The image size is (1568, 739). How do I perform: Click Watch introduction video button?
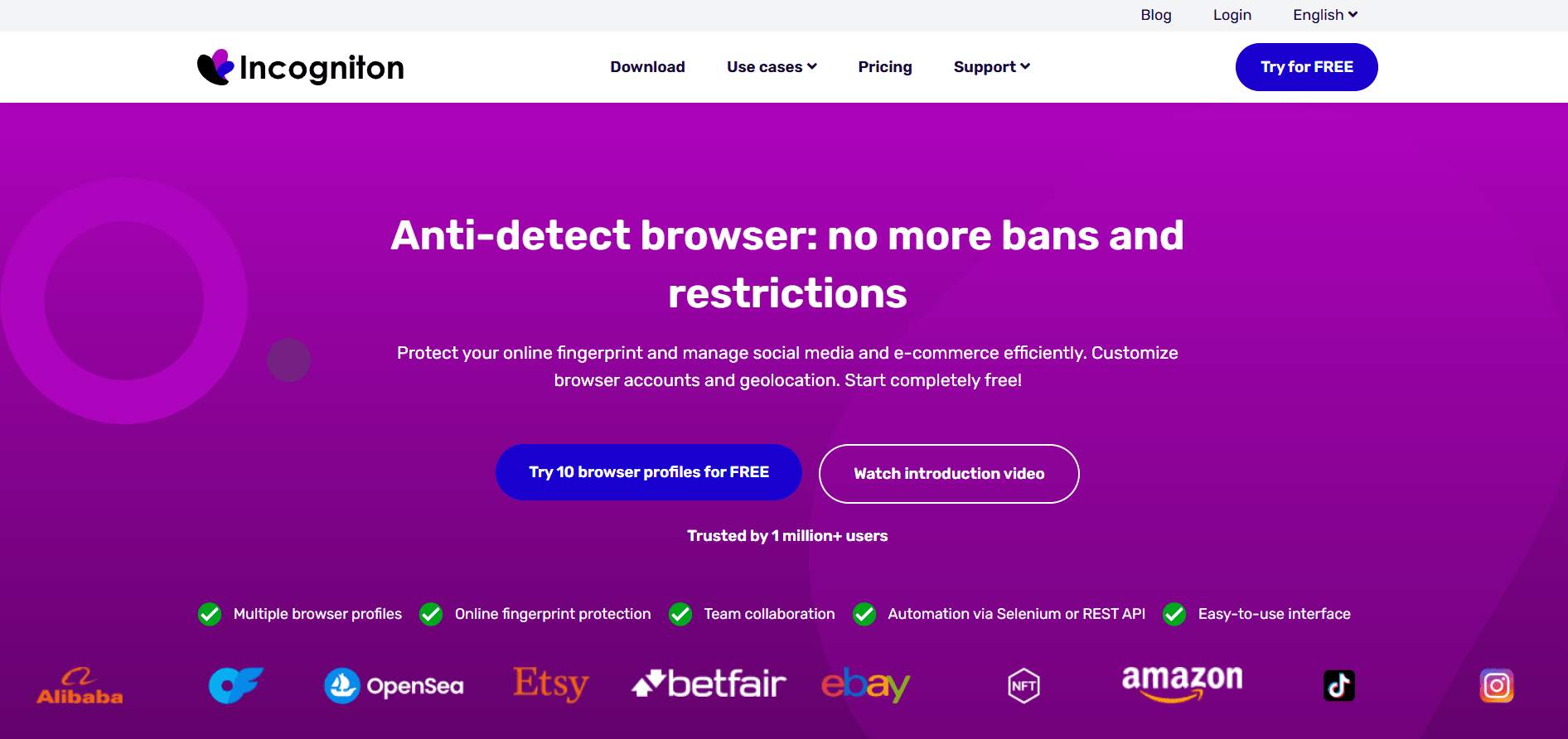click(949, 474)
